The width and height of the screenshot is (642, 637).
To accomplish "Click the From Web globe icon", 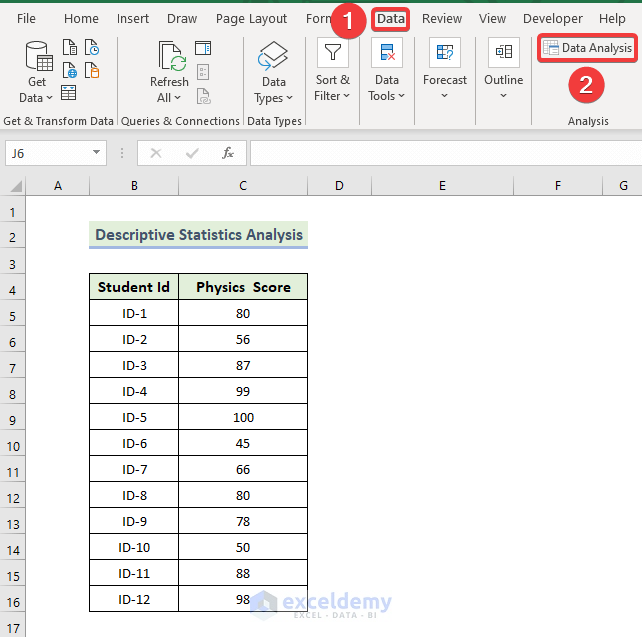I will (x=69, y=70).
